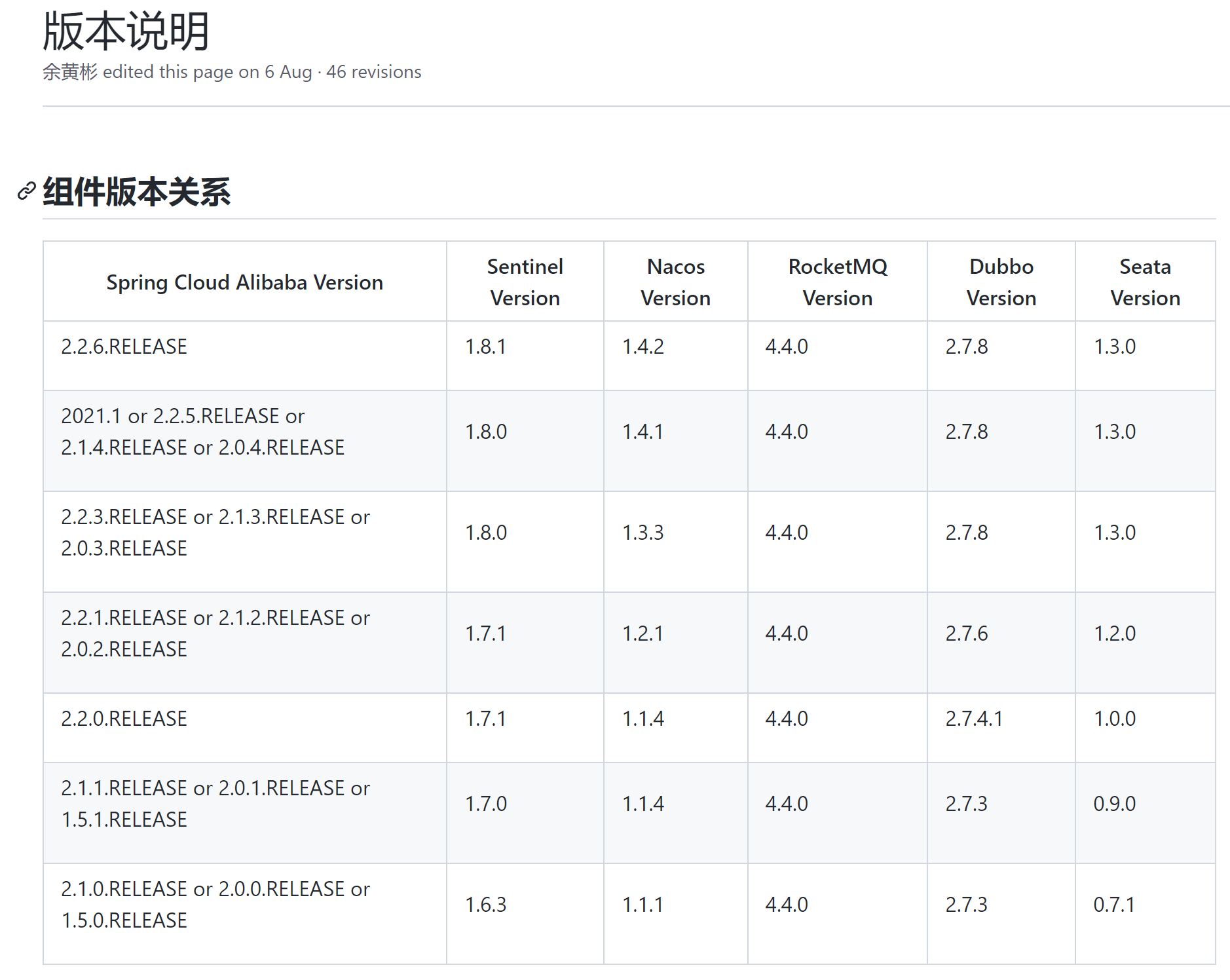Click the Nacos Version column header

(676, 282)
